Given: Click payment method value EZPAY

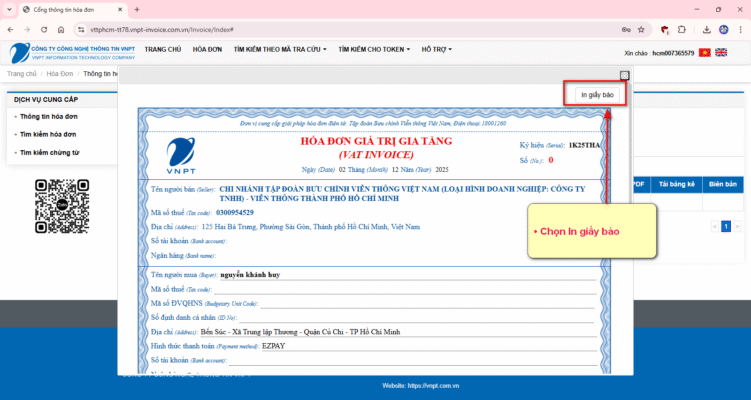Looking at the screenshot, I should click(273, 346).
